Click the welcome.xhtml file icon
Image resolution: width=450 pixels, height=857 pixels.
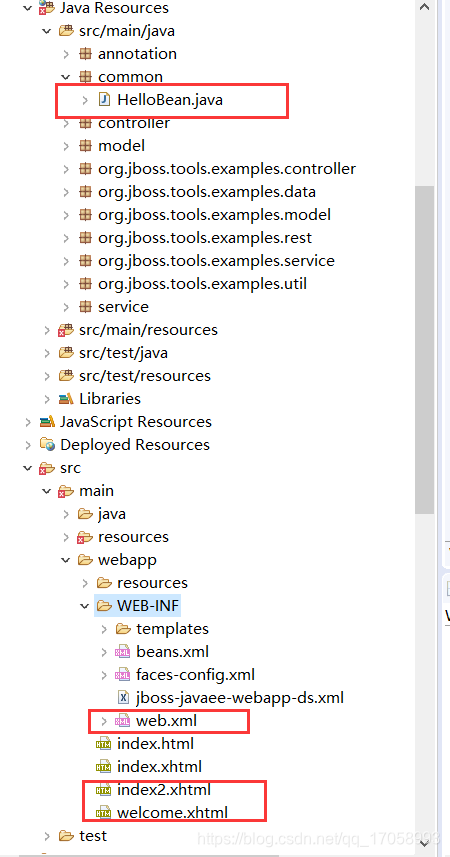103,813
